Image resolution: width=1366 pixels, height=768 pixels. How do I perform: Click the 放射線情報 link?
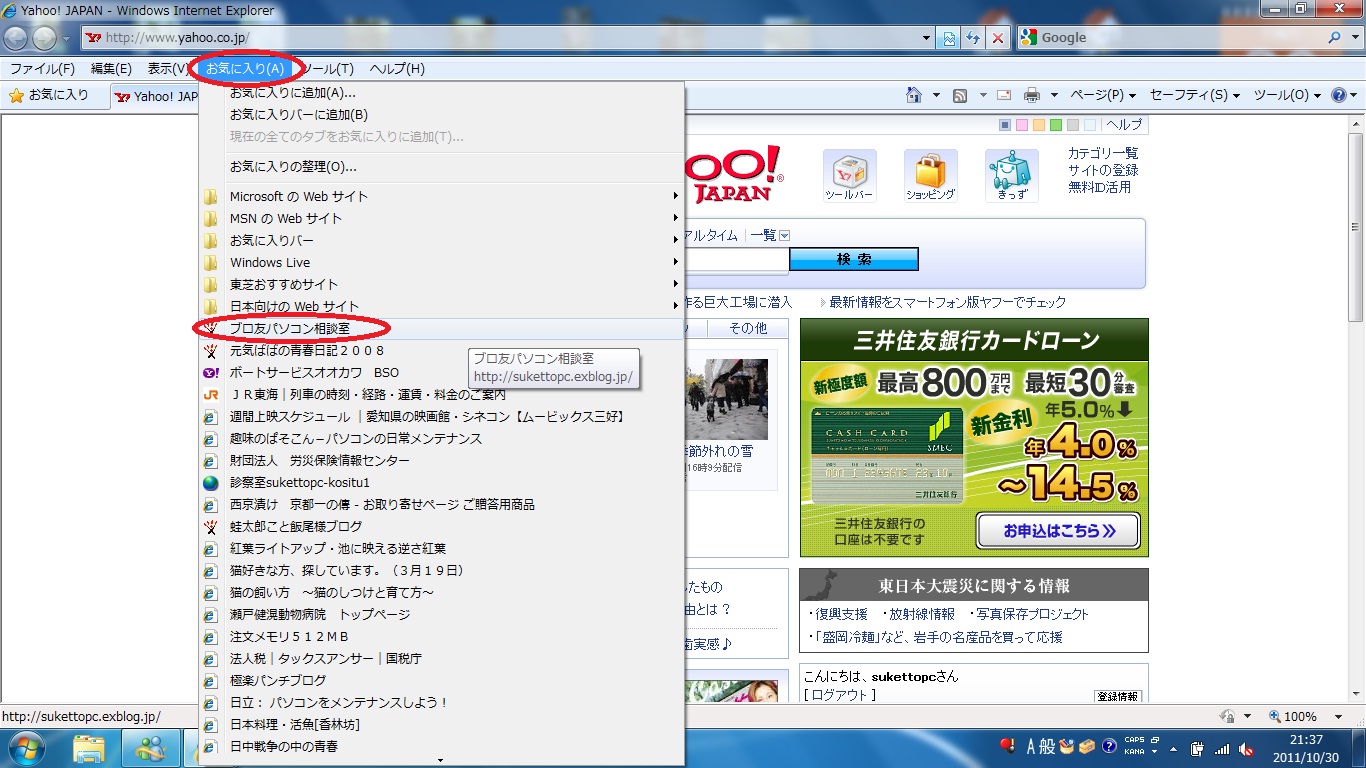click(x=921, y=614)
